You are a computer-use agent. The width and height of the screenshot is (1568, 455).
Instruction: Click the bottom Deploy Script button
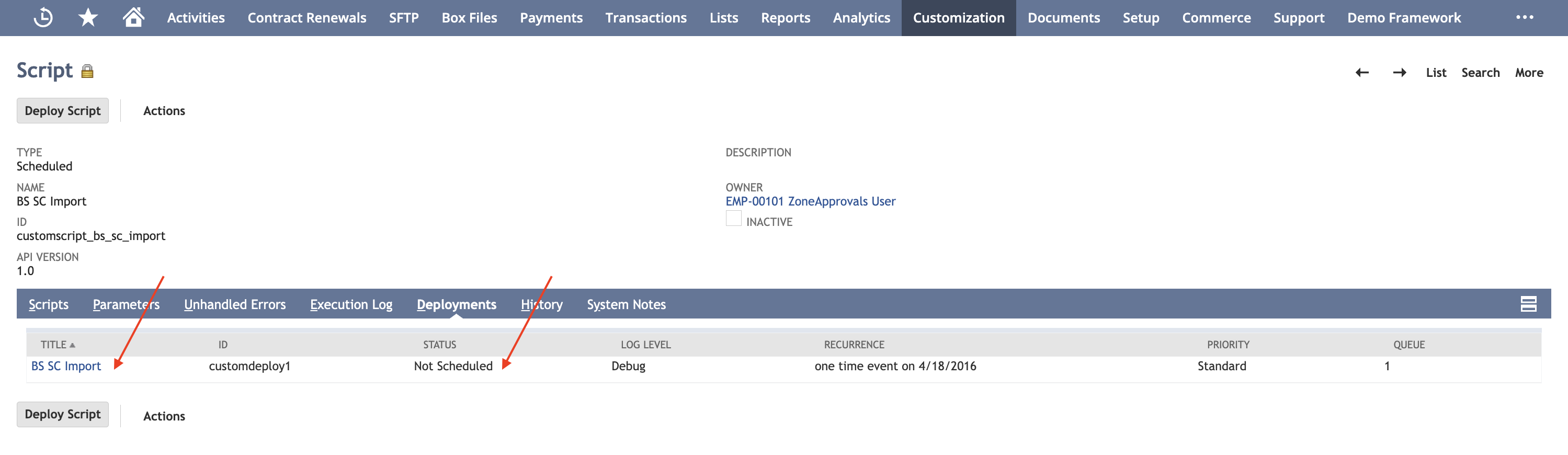(x=63, y=414)
